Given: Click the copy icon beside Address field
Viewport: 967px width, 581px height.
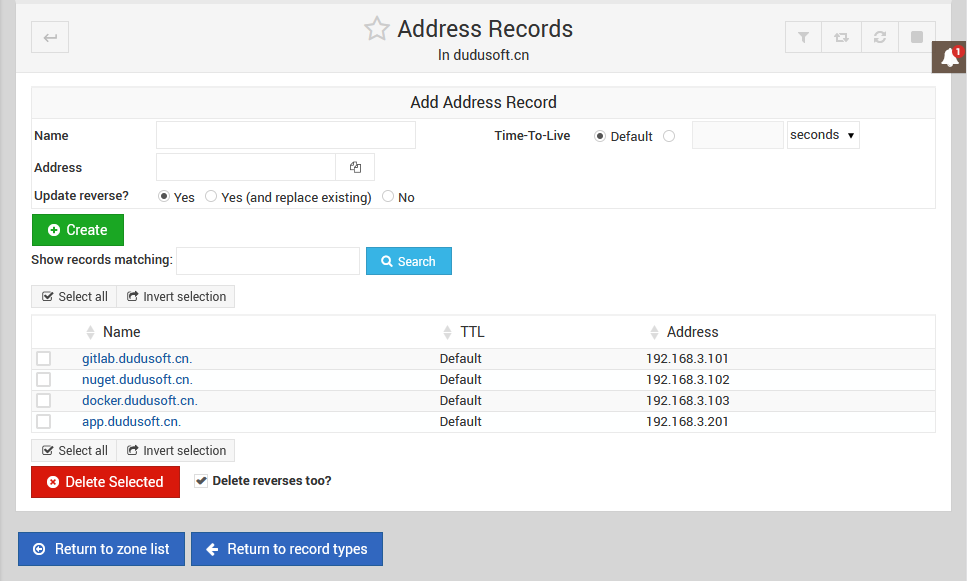Looking at the screenshot, I should [x=355, y=167].
